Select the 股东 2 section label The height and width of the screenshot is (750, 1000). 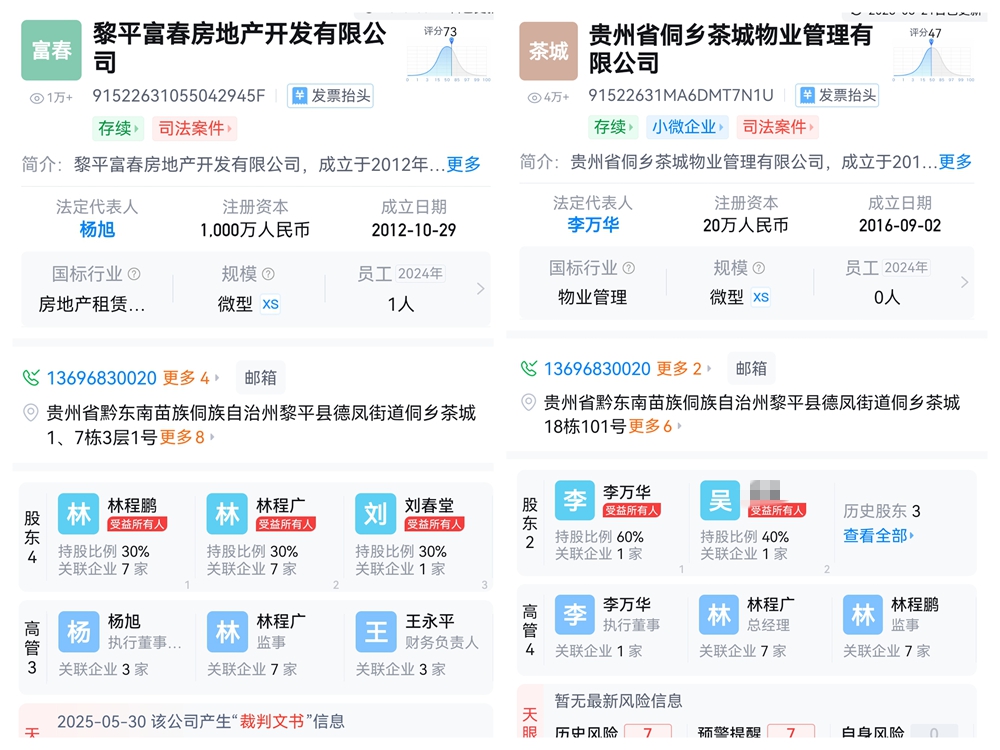[x=529, y=524]
